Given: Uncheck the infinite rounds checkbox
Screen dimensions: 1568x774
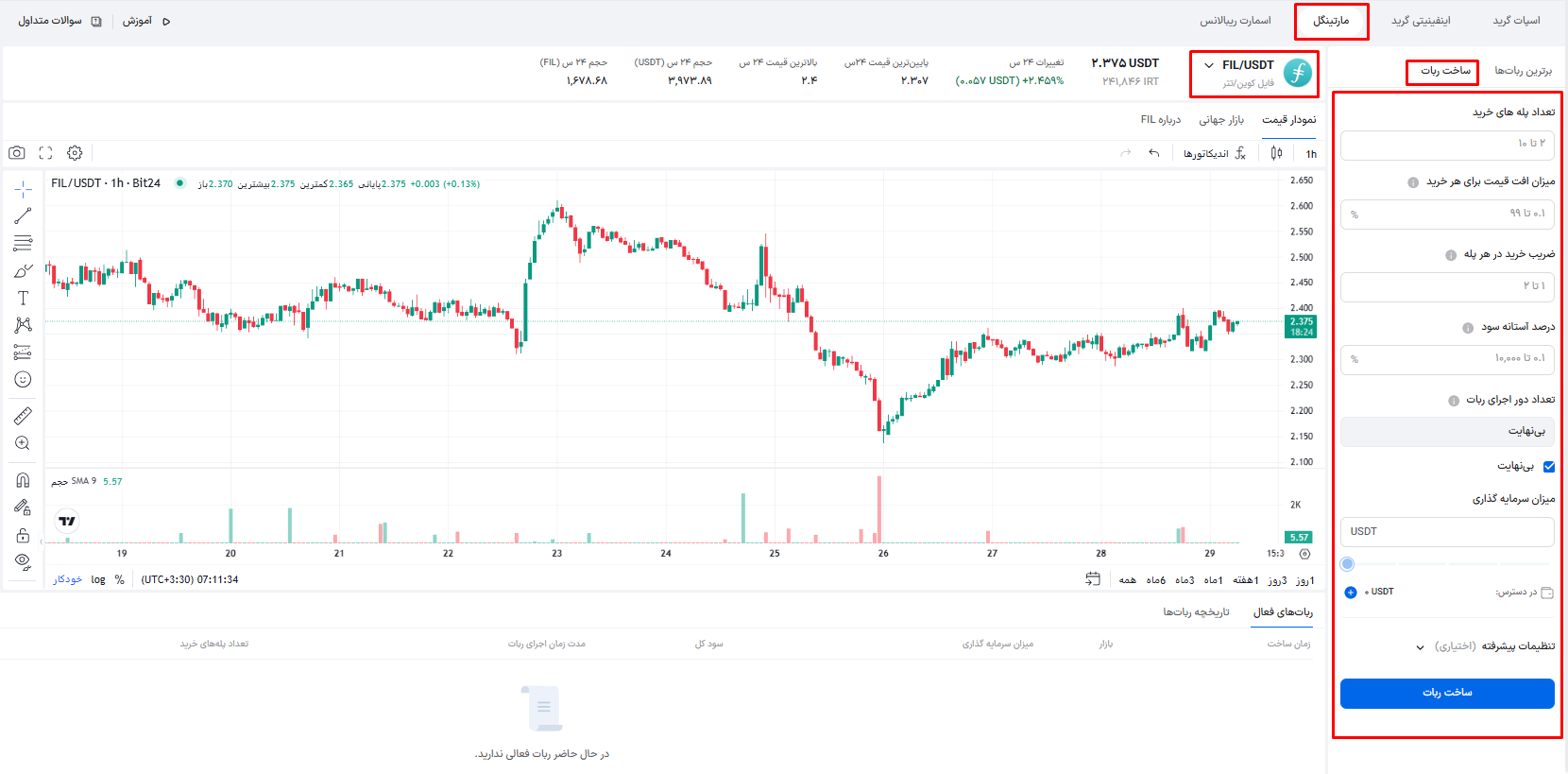Looking at the screenshot, I should point(1549,466).
